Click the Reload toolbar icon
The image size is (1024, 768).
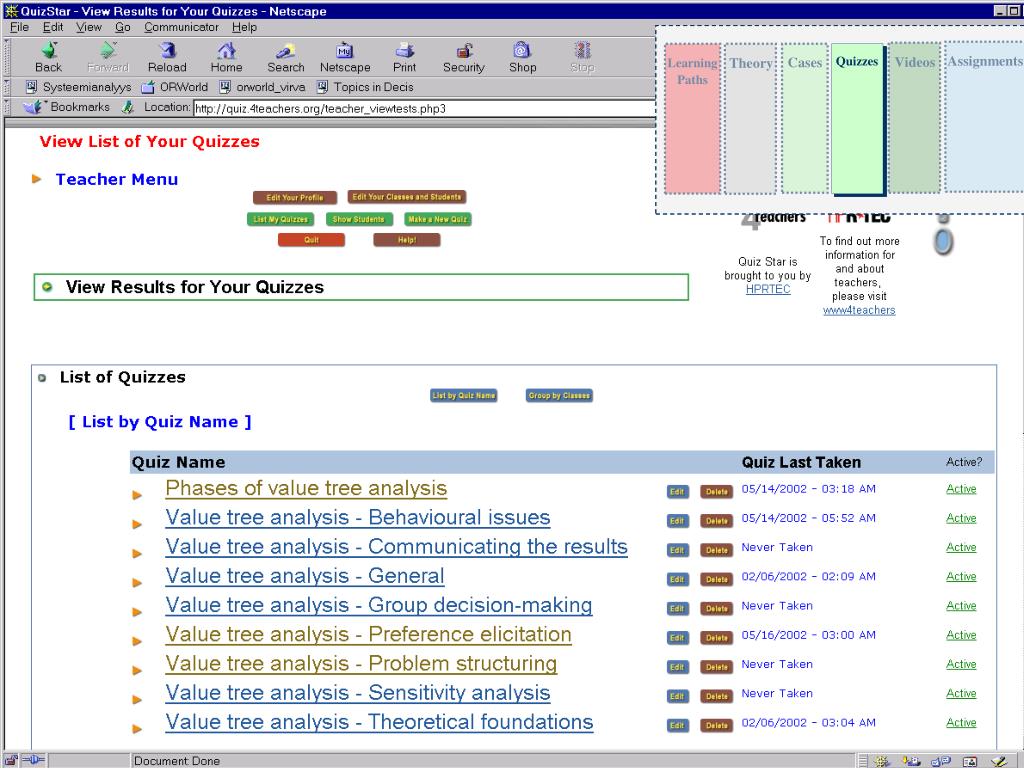[167, 51]
